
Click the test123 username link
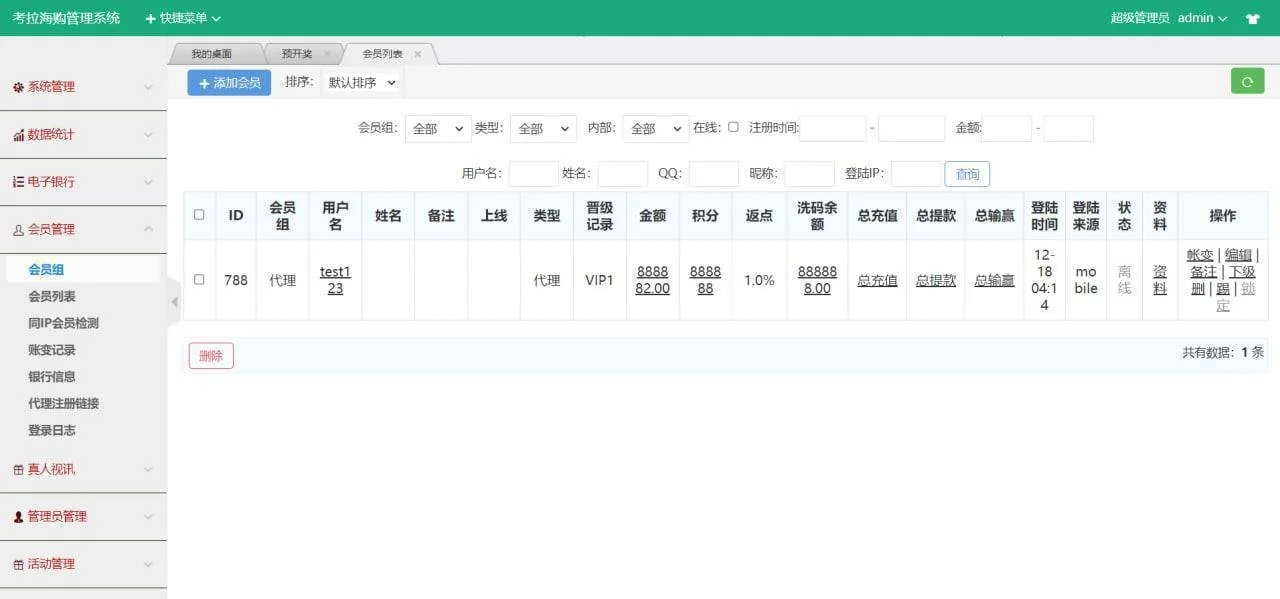point(335,280)
